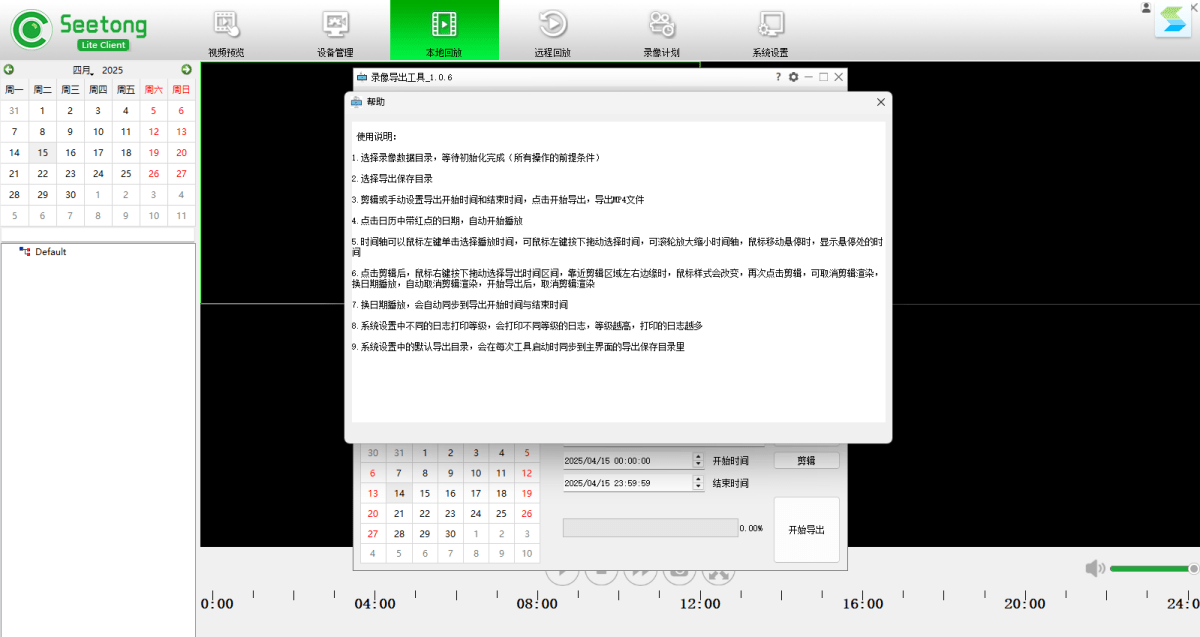Start export with the 开始导出 button
Screen dimensions: 1200x637
pyautogui.click(x=806, y=530)
